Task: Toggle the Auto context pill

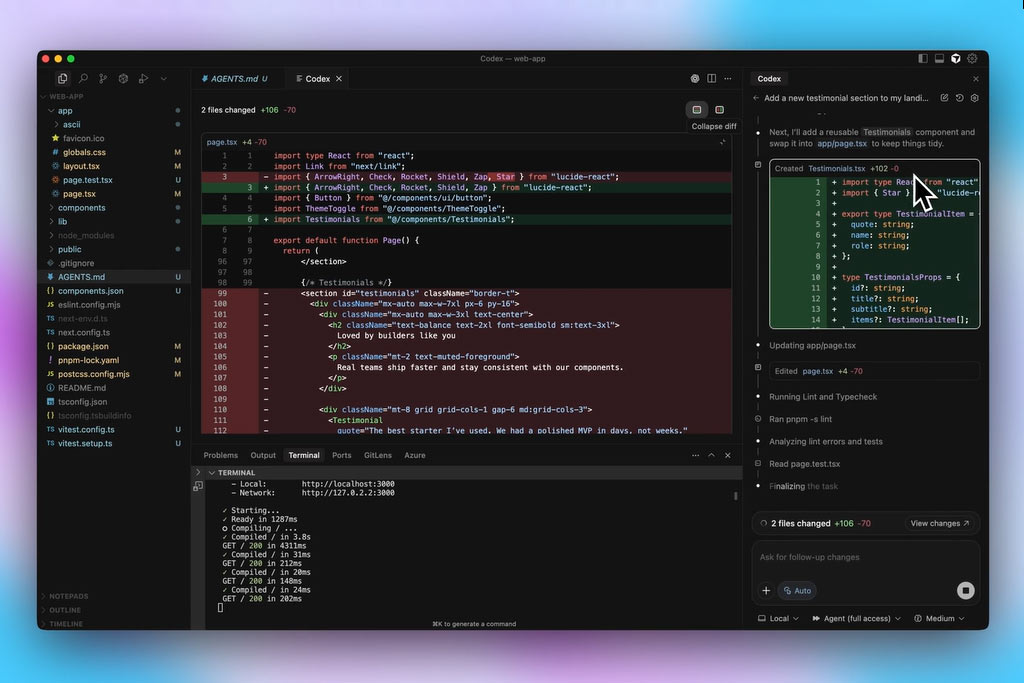Action: (797, 590)
